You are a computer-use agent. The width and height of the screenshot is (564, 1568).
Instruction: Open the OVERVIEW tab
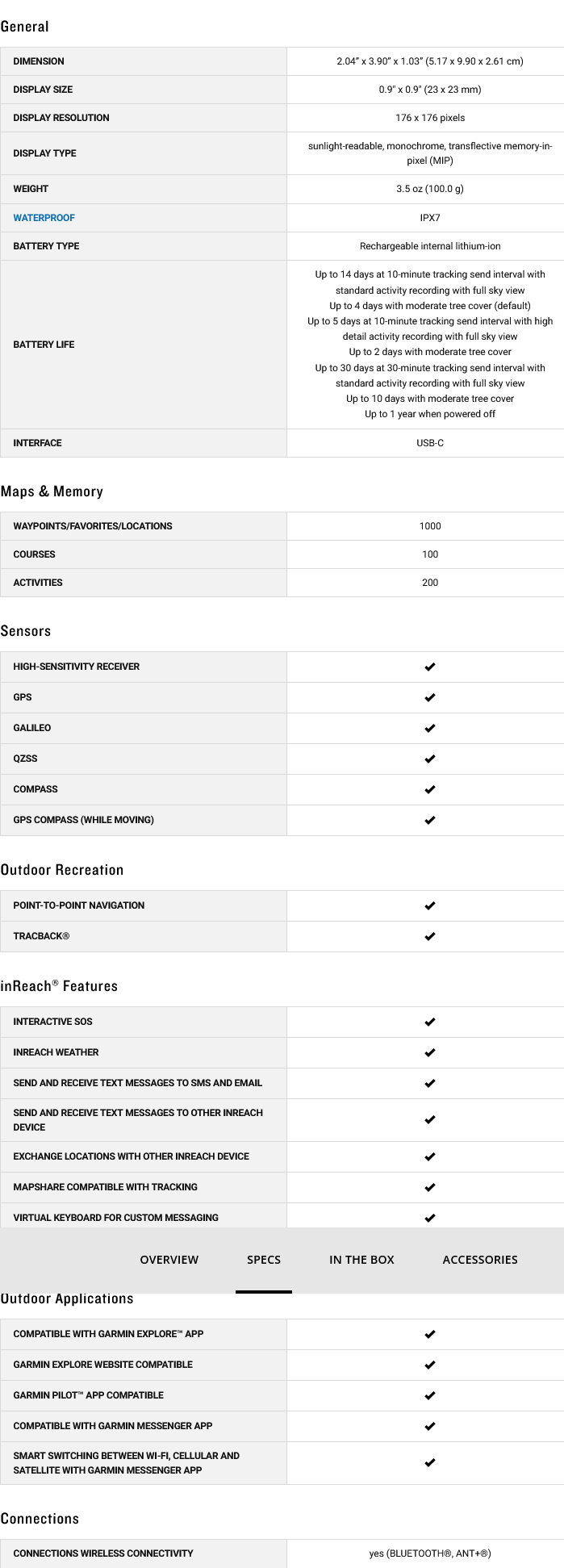tap(169, 1260)
